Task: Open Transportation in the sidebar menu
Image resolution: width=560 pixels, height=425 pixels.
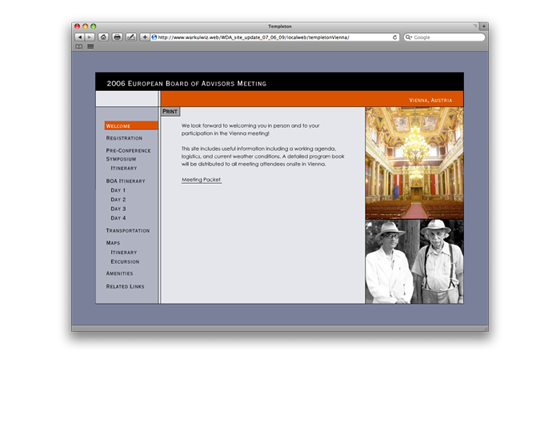Action: (128, 230)
